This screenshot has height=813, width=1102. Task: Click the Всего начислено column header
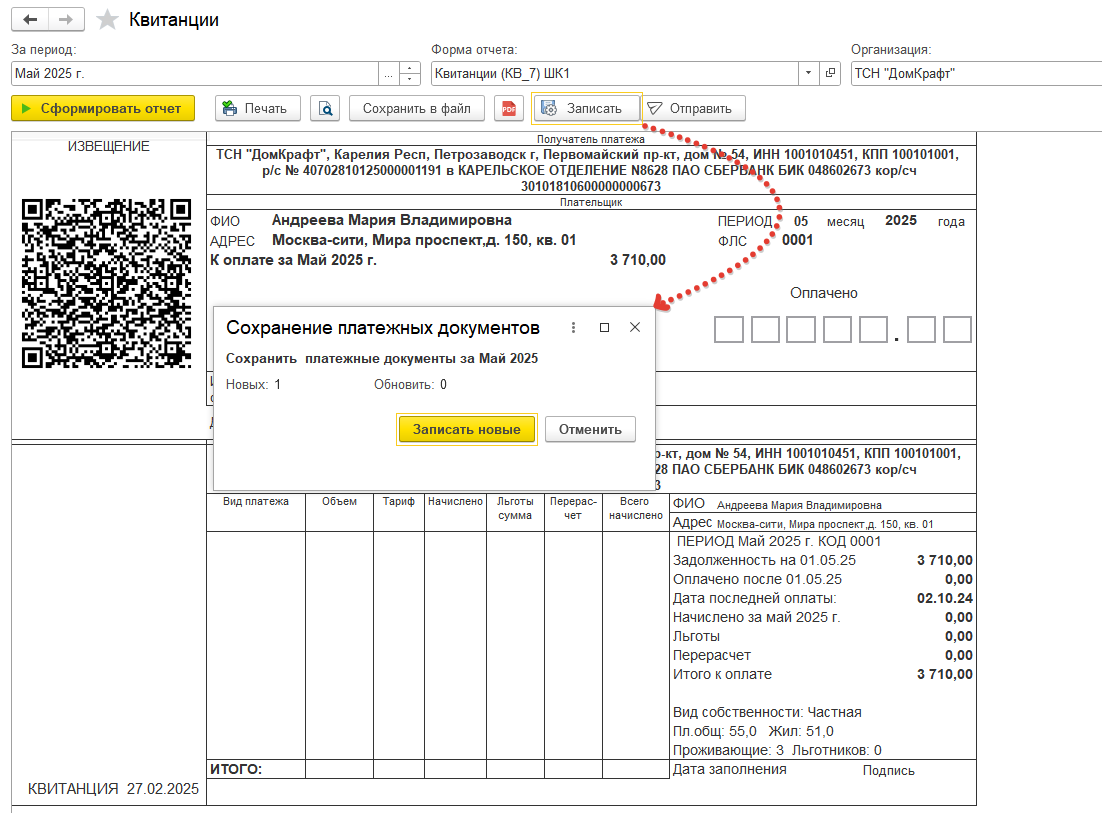[x=635, y=508]
